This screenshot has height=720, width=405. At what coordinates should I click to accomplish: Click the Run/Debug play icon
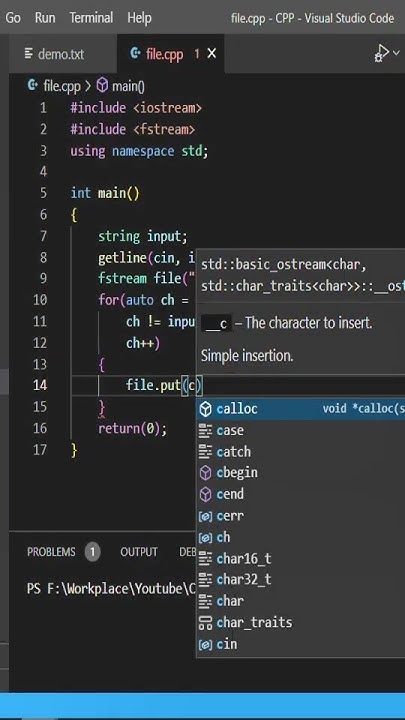pos(382,53)
